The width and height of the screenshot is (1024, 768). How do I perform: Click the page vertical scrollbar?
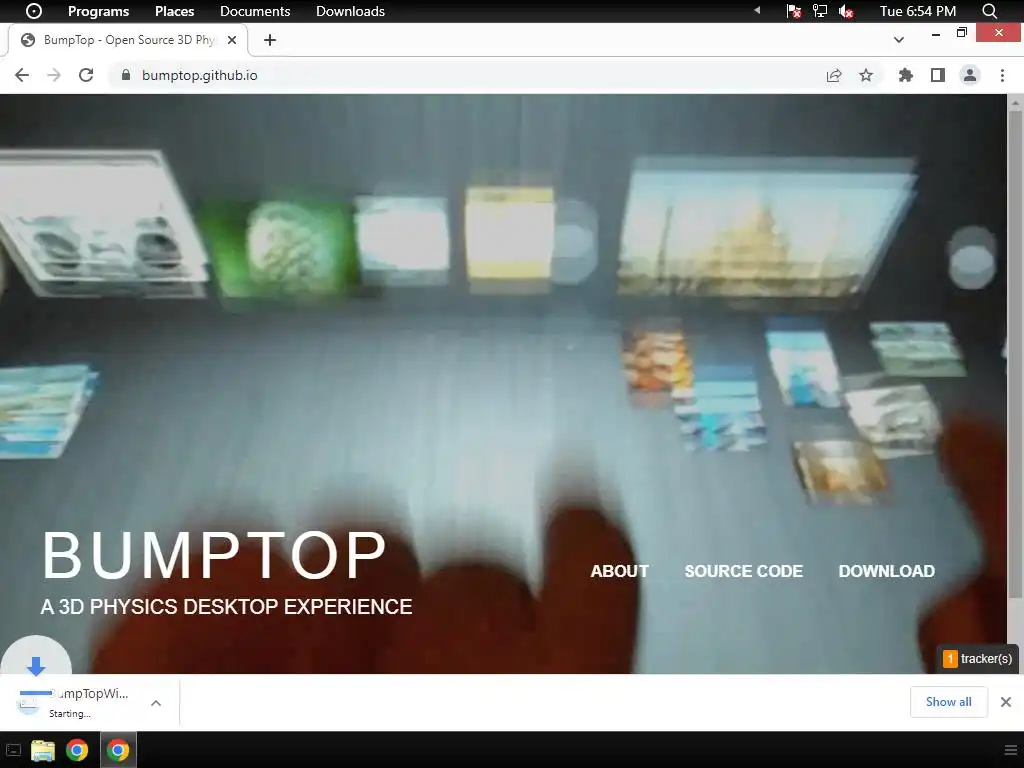click(x=1015, y=353)
